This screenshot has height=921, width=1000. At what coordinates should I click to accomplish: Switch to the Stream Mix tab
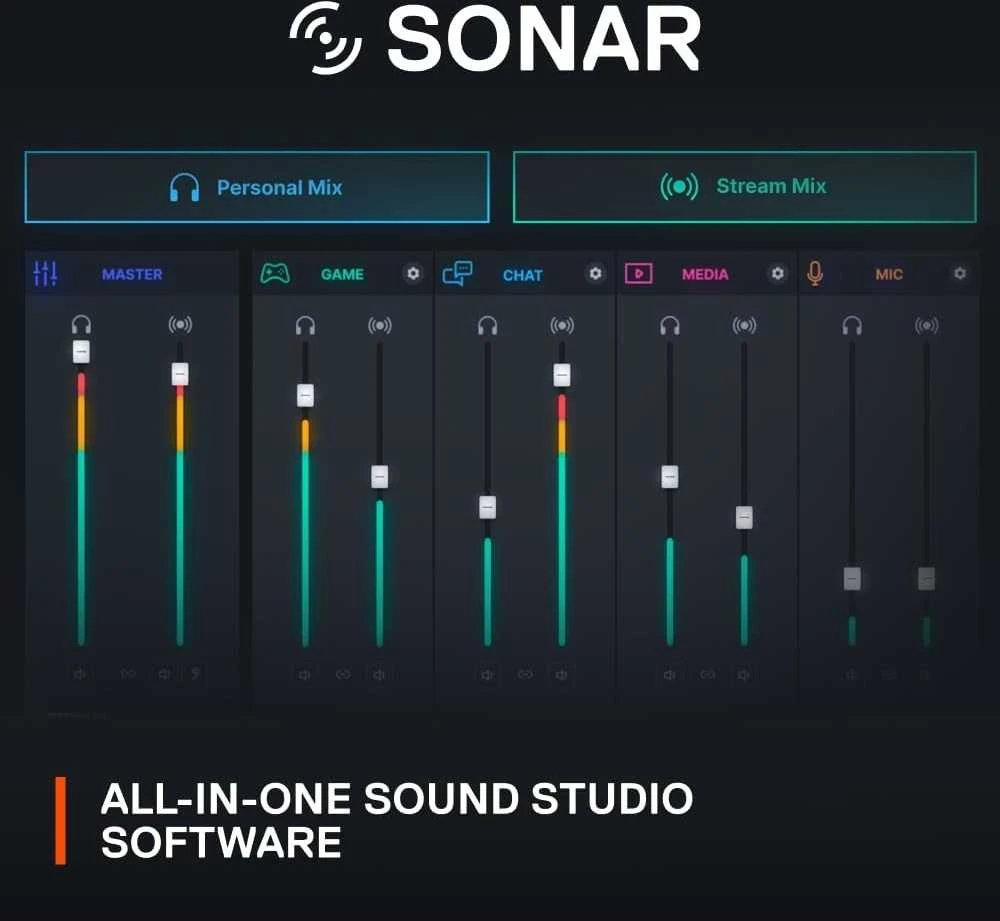(x=744, y=187)
